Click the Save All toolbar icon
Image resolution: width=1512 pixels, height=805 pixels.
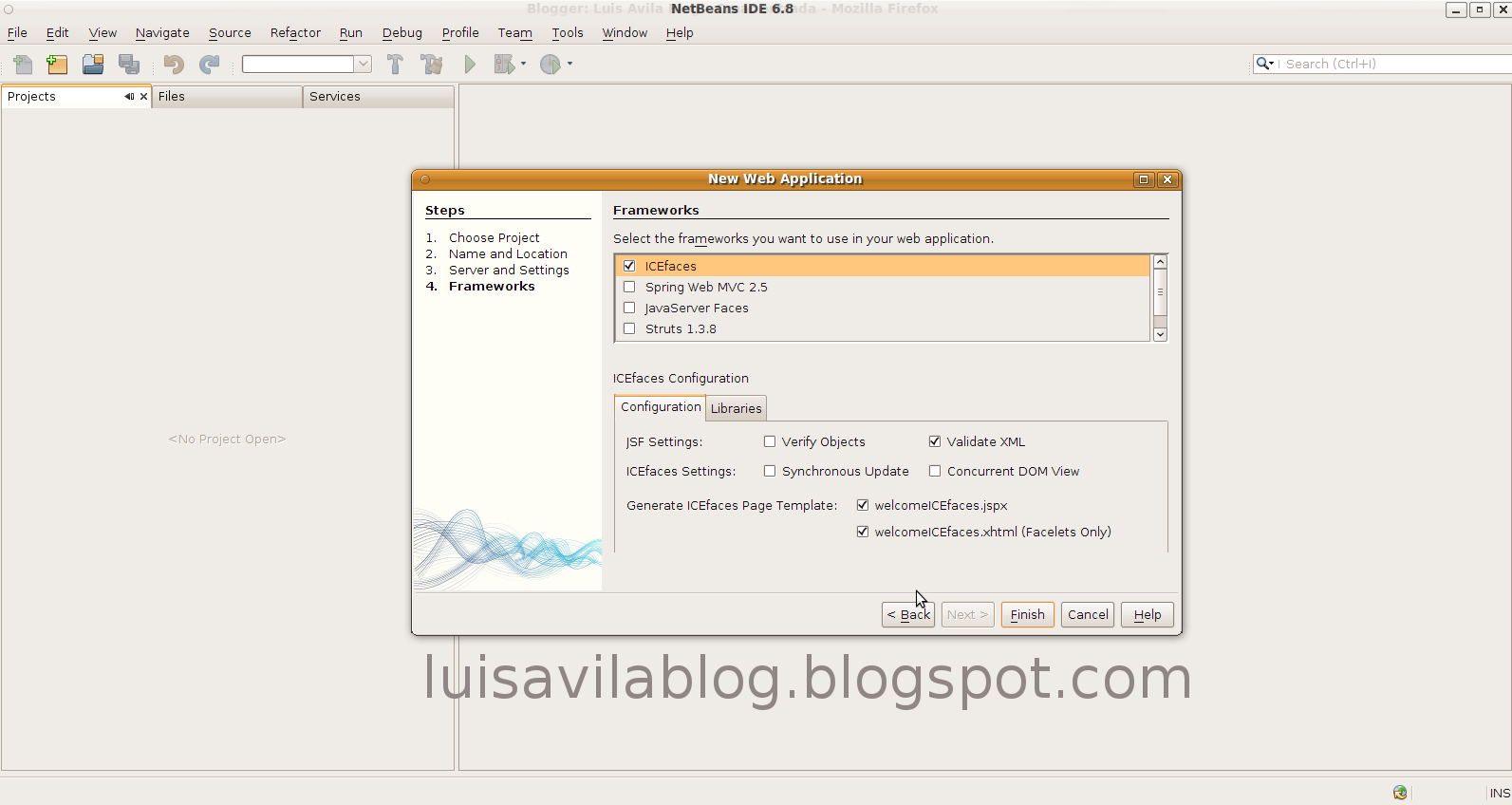(x=129, y=65)
